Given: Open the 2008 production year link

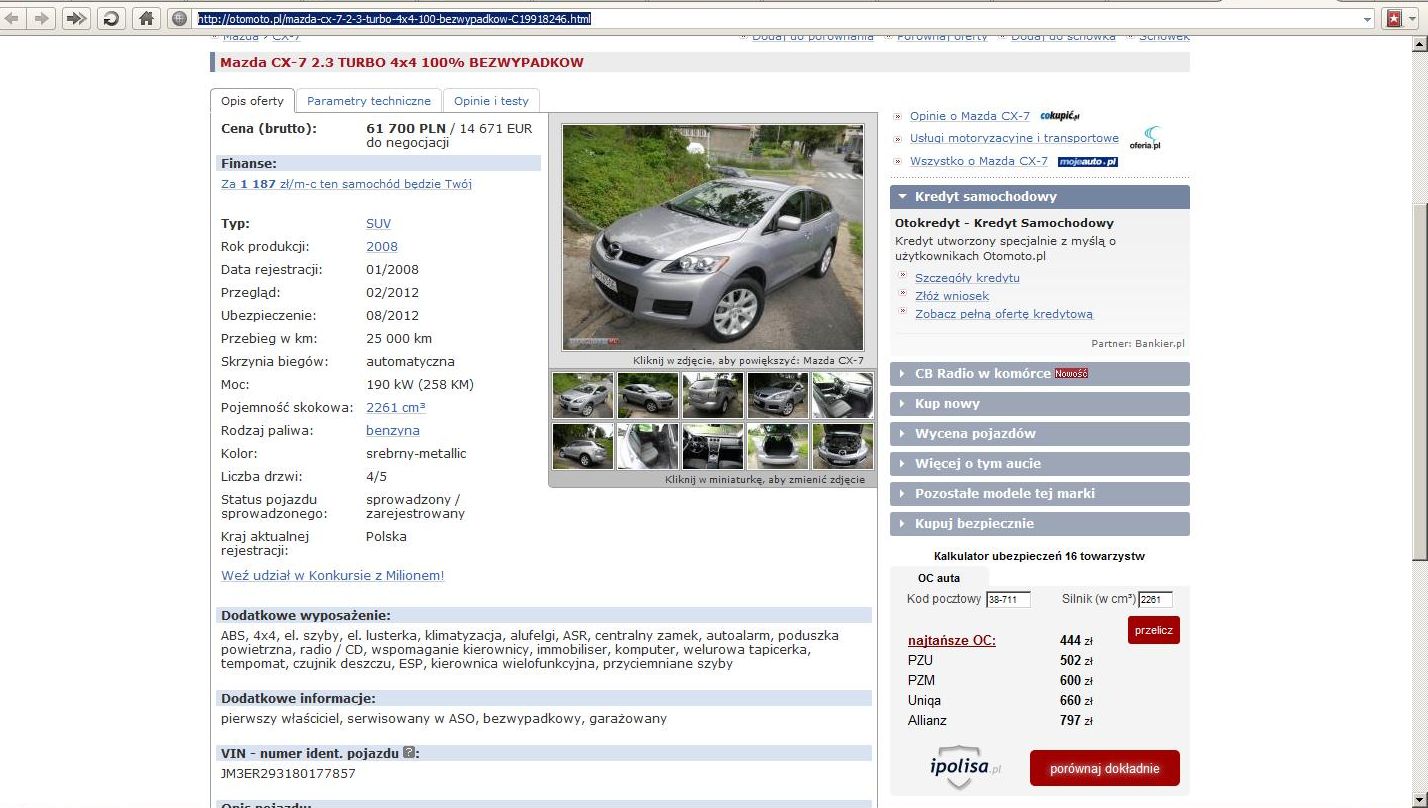Looking at the screenshot, I should click(382, 247).
